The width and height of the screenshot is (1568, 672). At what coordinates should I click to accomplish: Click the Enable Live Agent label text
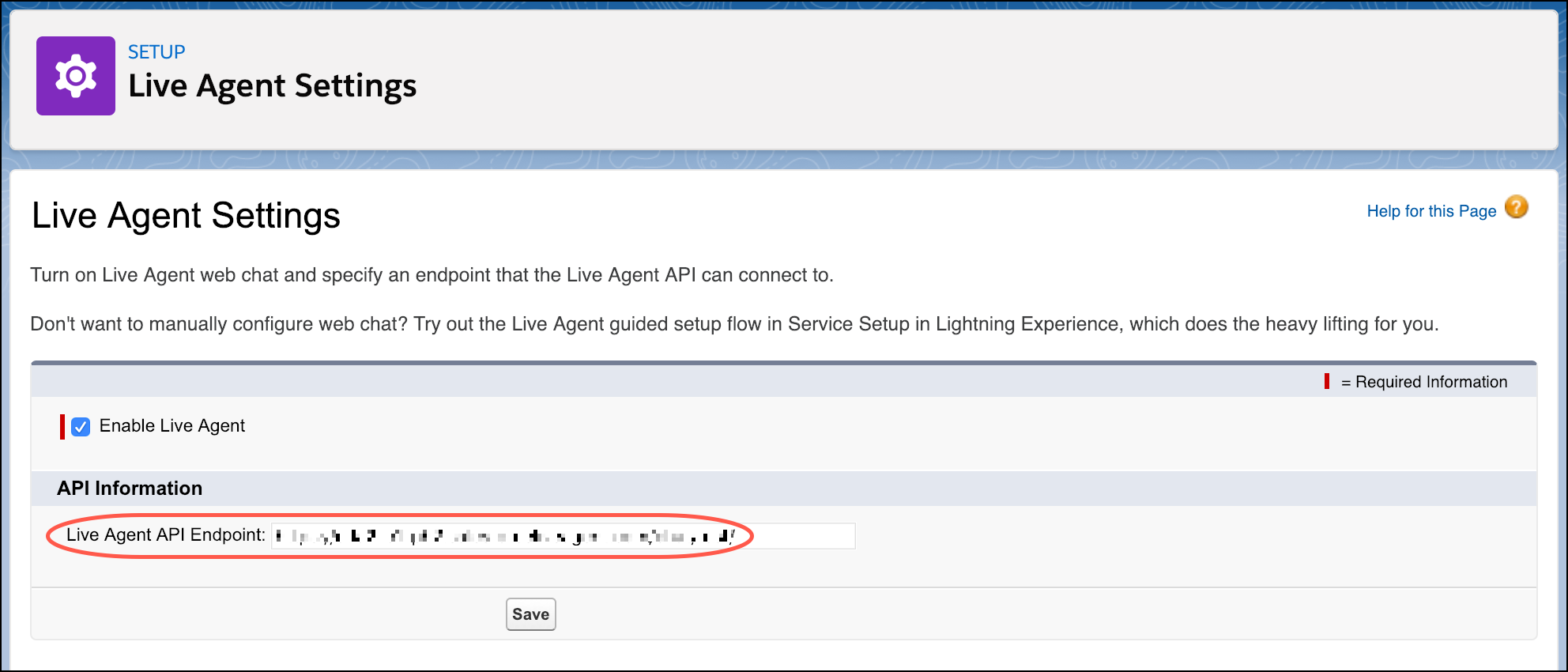(x=171, y=426)
